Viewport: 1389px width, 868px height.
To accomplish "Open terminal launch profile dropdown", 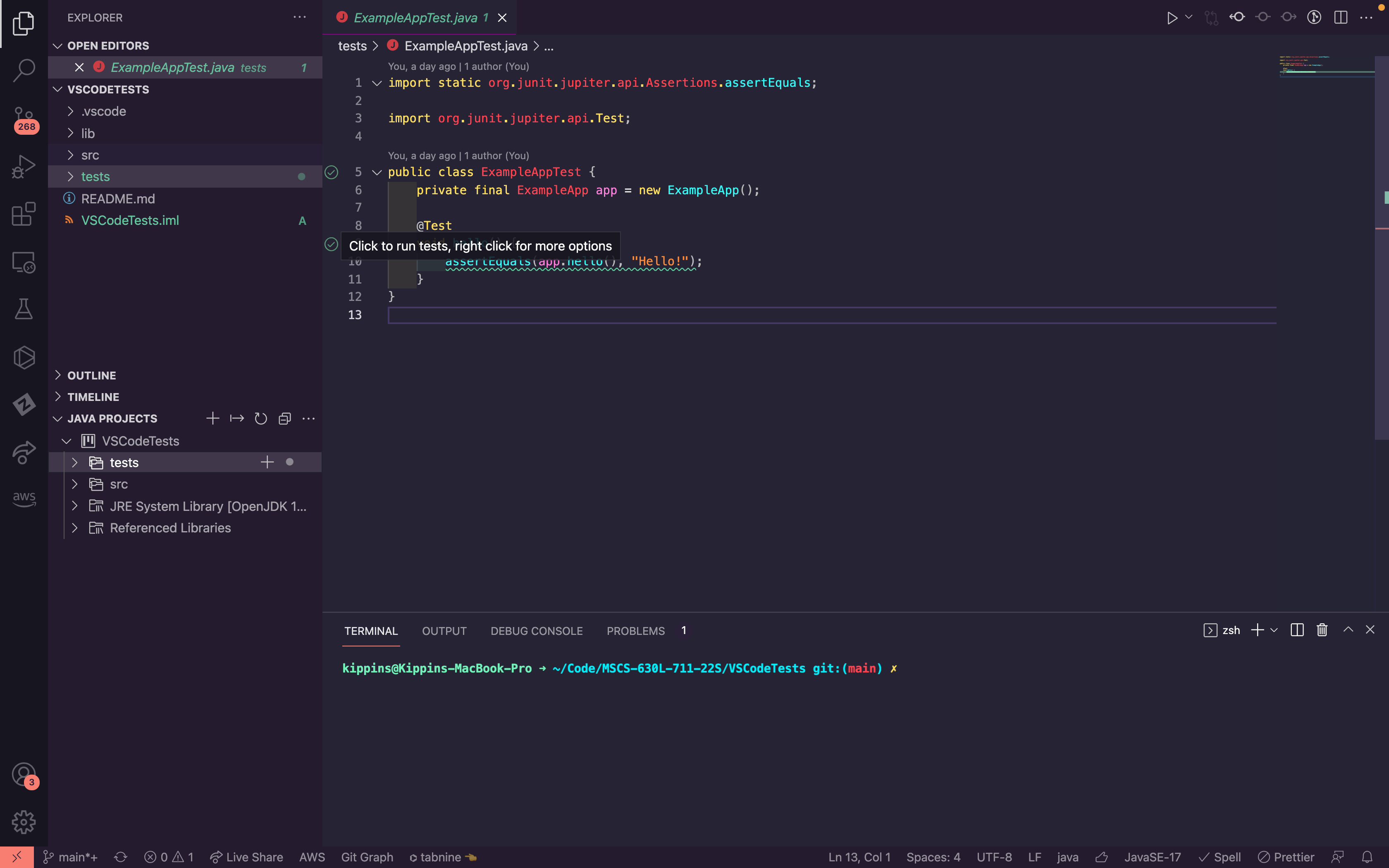I will pyautogui.click(x=1274, y=630).
